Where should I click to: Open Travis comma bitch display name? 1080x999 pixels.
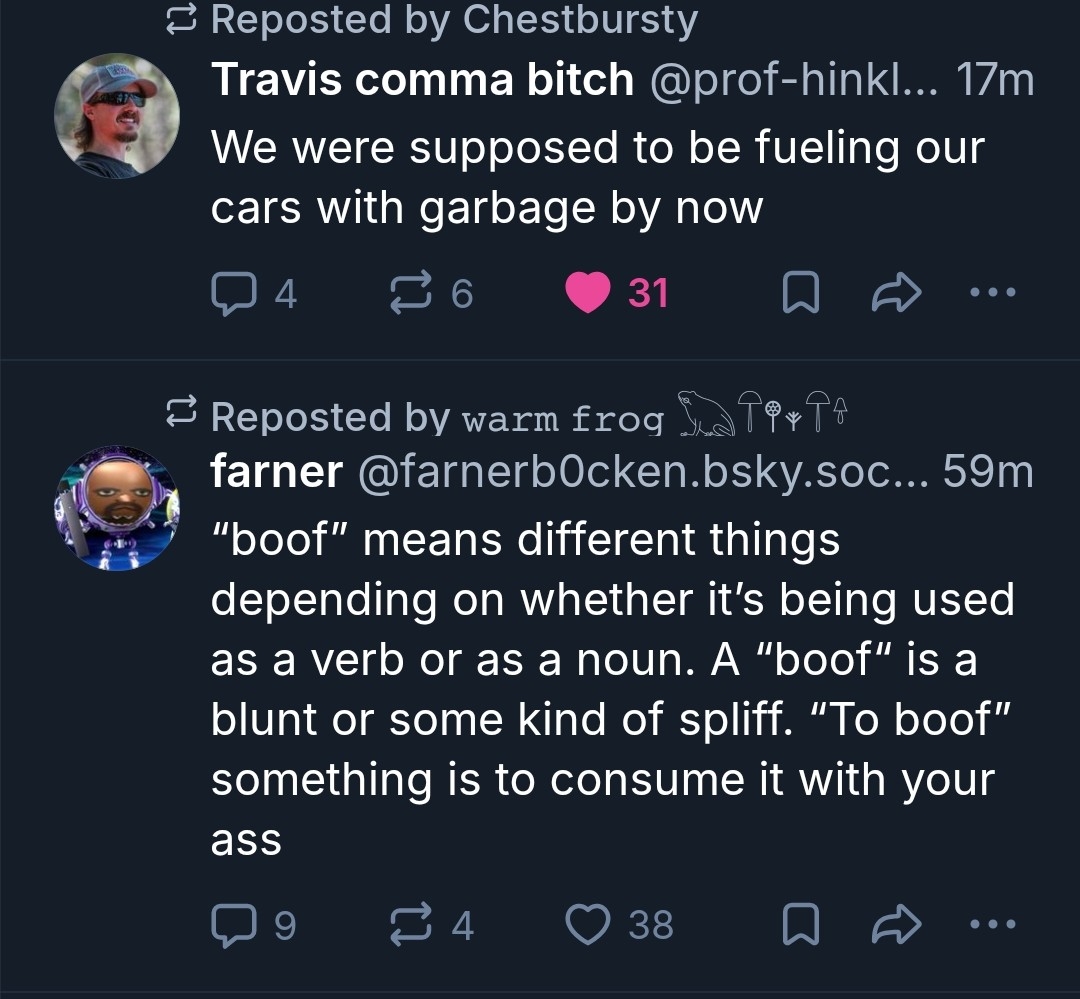point(421,80)
